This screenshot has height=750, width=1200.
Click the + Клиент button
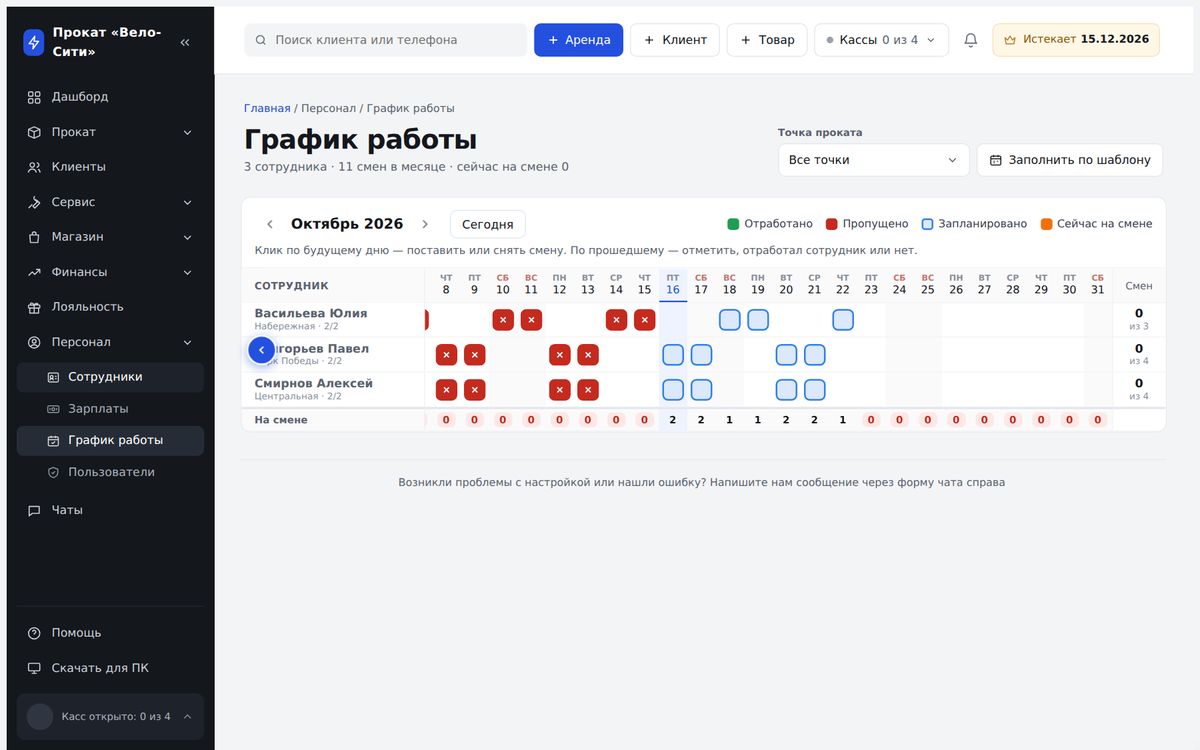pos(675,40)
